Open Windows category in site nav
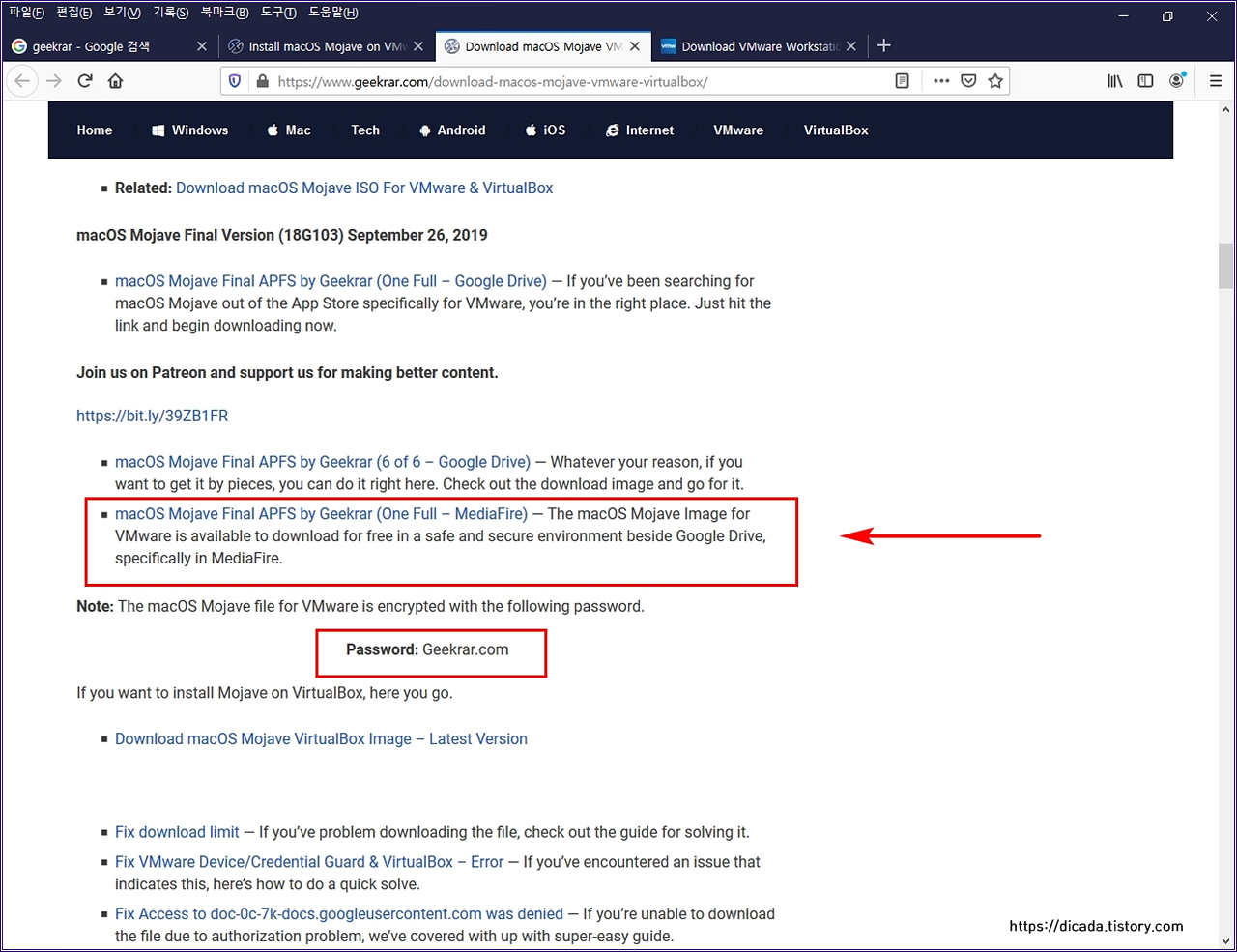The image size is (1237, 952). coord(190,130)
